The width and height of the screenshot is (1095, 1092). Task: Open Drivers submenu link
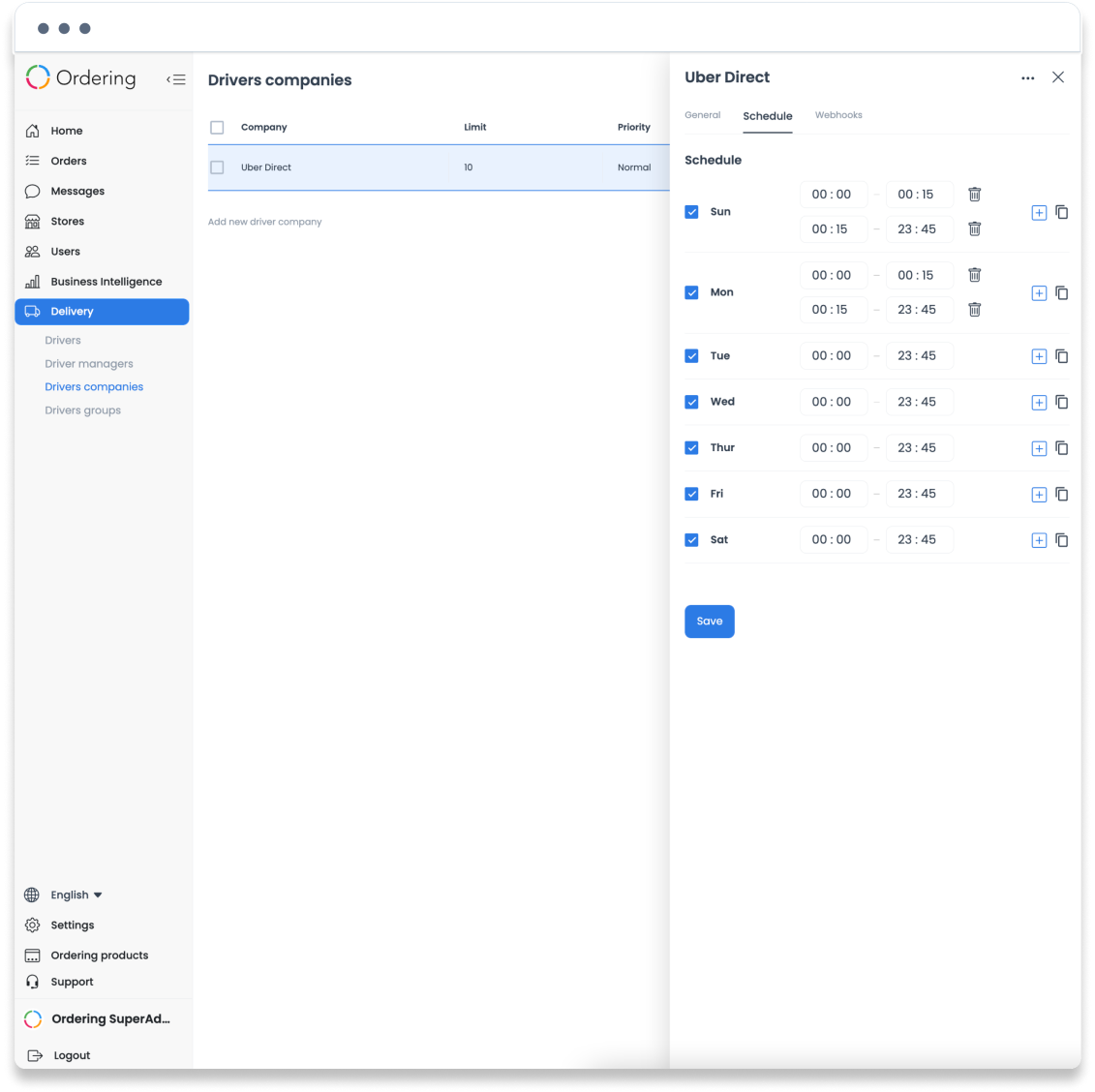[63, 341]
